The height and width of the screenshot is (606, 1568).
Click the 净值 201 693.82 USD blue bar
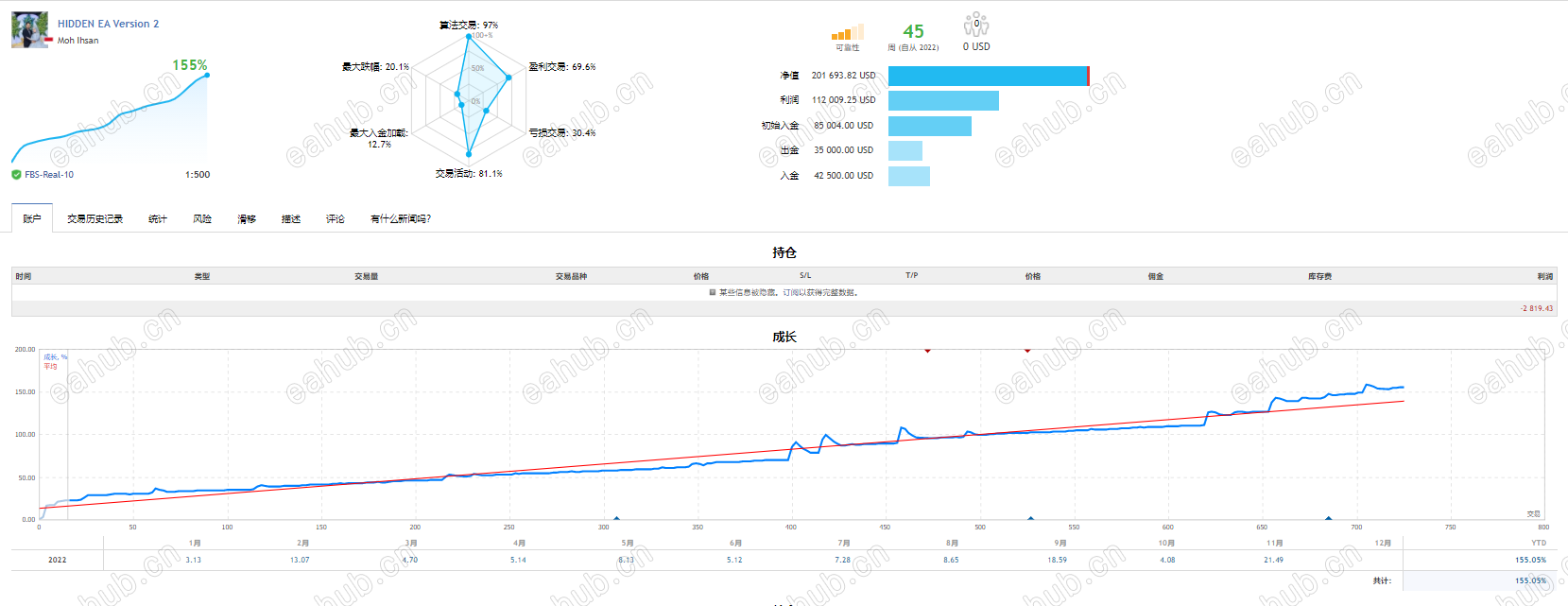[989, 76]
